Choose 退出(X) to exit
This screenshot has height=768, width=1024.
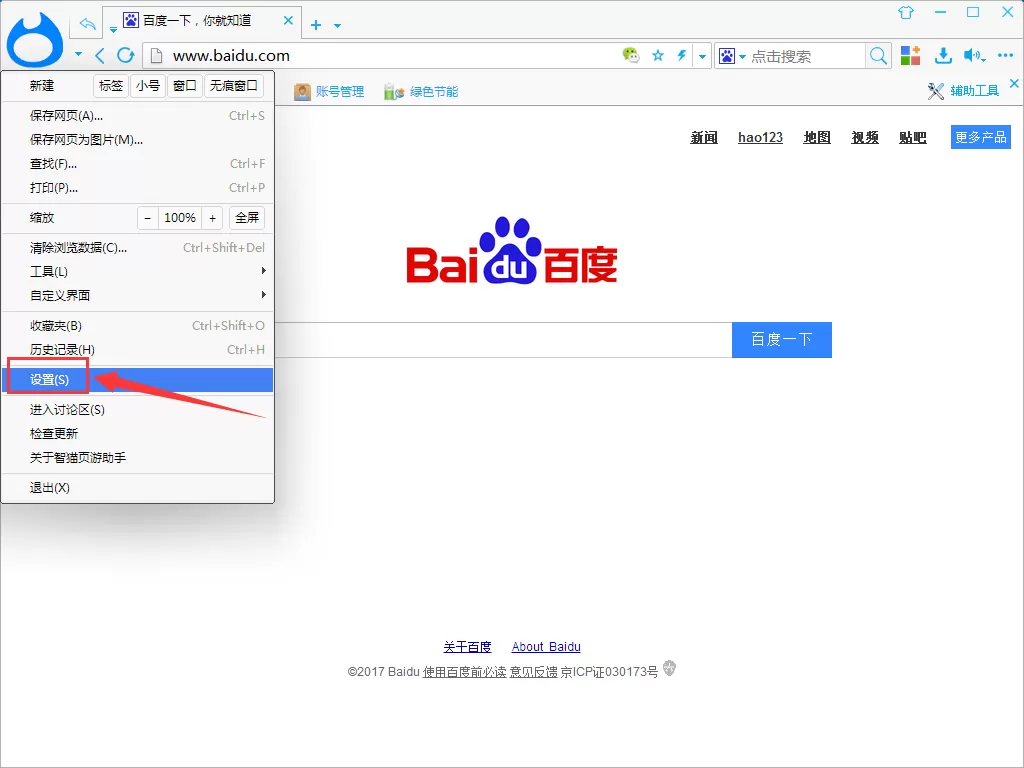click(x=137, y=488)
